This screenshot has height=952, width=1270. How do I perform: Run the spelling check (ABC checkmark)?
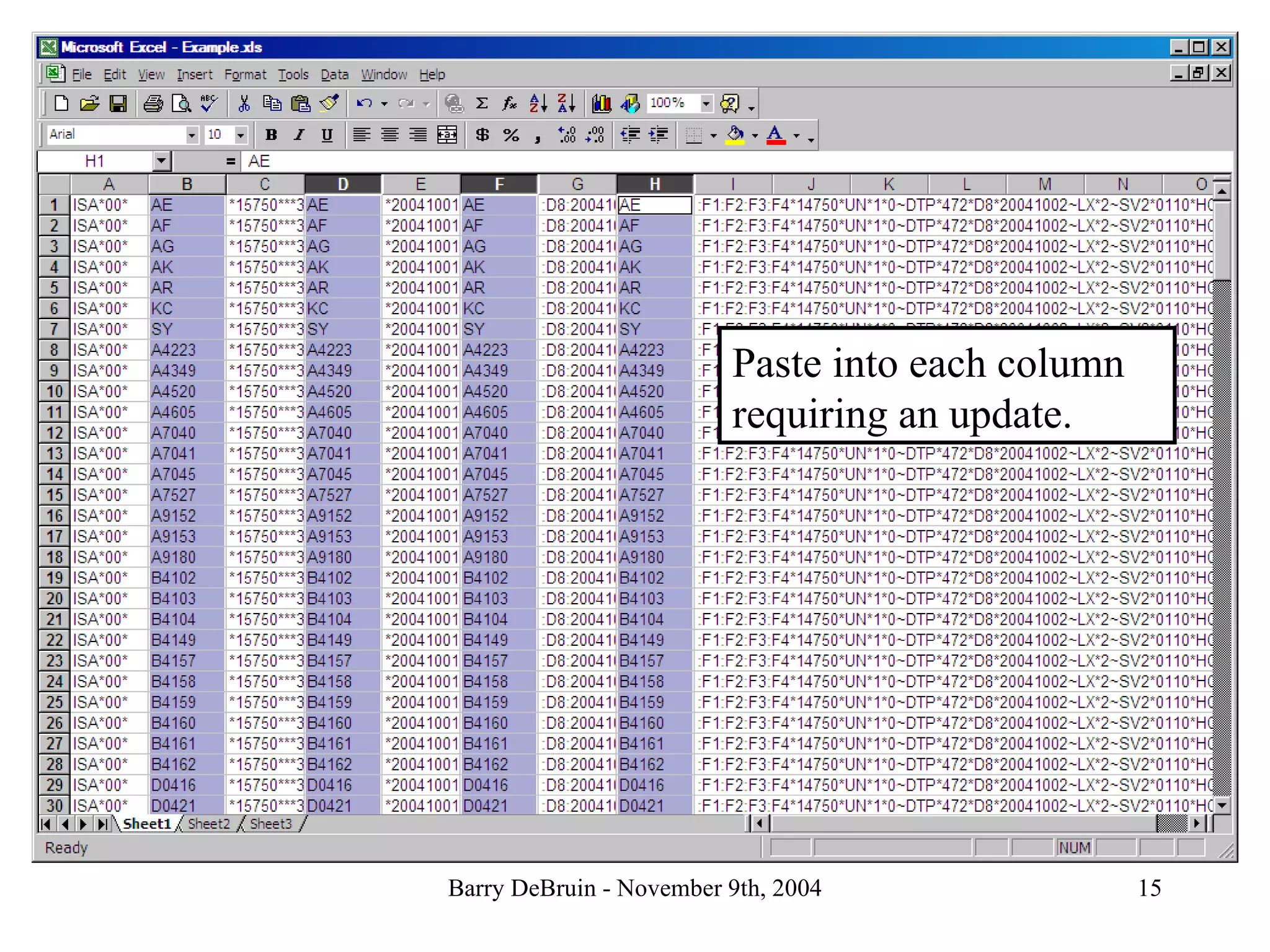coord(210,104)
